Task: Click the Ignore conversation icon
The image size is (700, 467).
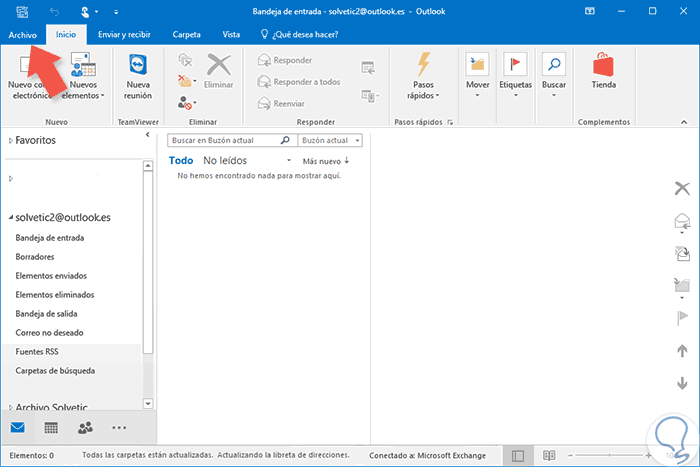Action: (x=185, y=60)
